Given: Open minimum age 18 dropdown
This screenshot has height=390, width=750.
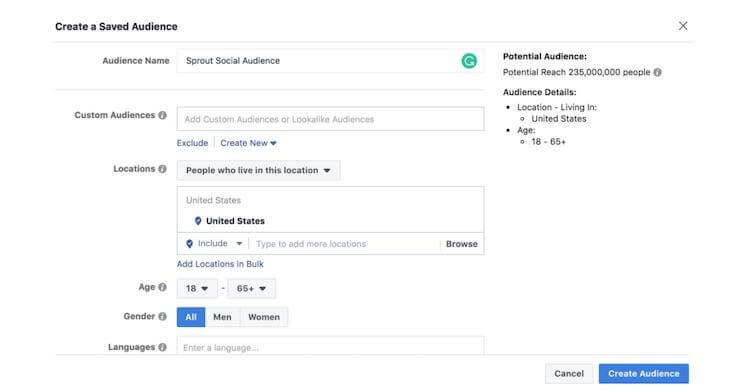Looking at the screenshot, I should (x=197, y=289).
